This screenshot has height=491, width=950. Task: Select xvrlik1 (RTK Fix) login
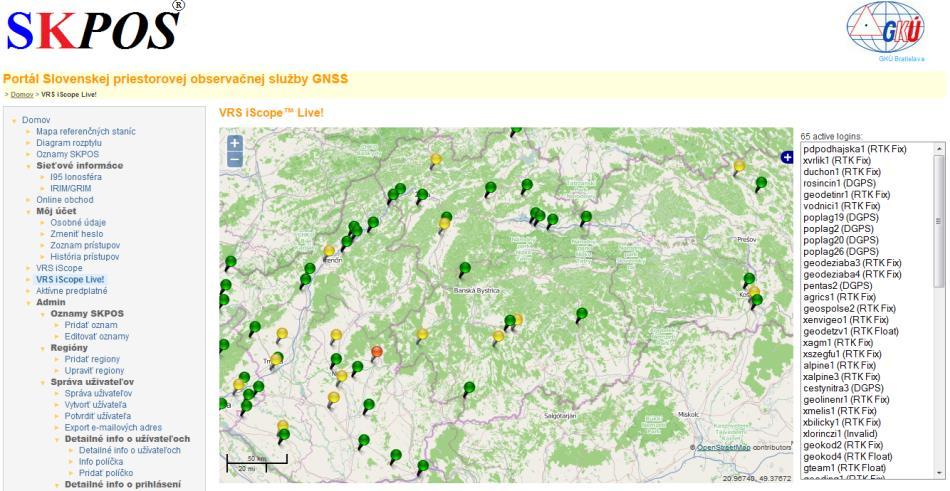pyautogui.click(x=837, y=161)
